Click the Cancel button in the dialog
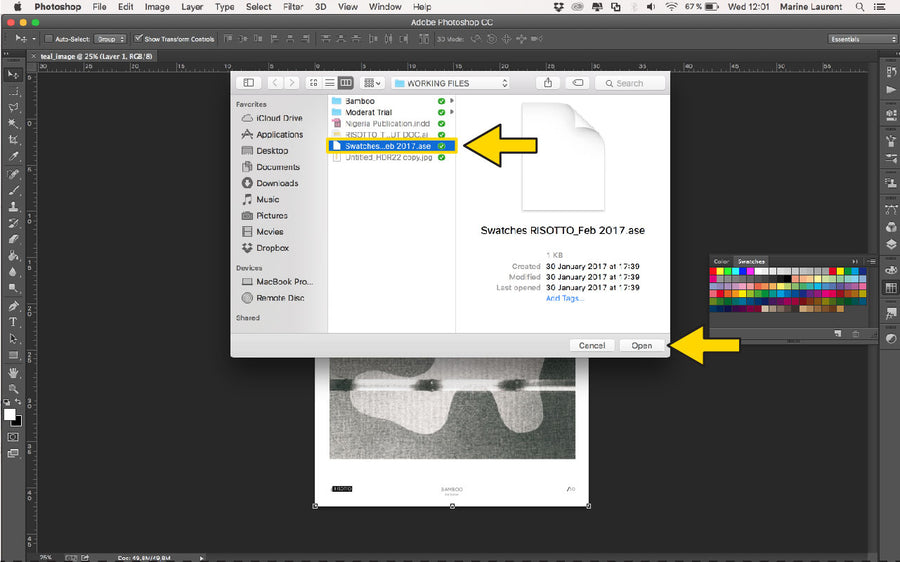Viewport: 900px width, 562px height. tap(591, 345)
